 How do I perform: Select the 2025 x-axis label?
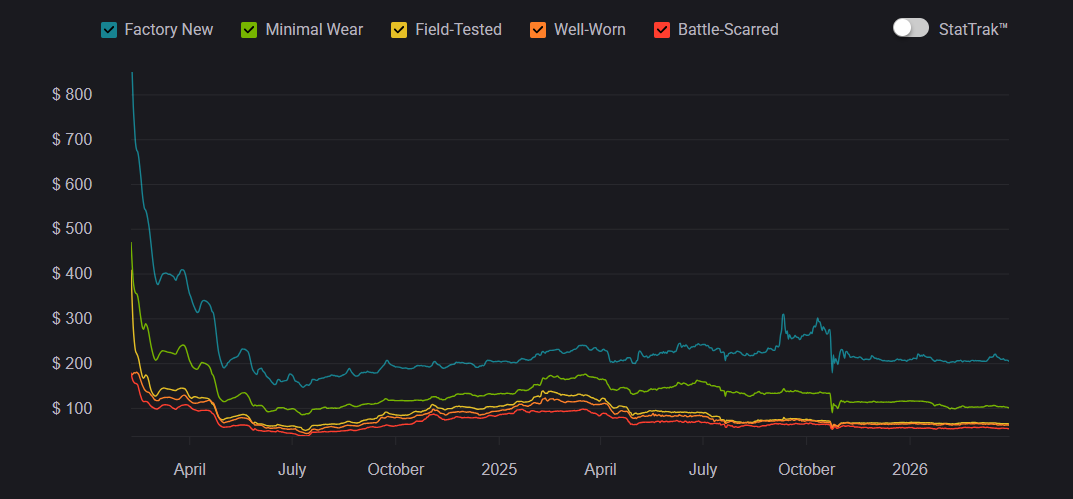click(x=498, y=470)
